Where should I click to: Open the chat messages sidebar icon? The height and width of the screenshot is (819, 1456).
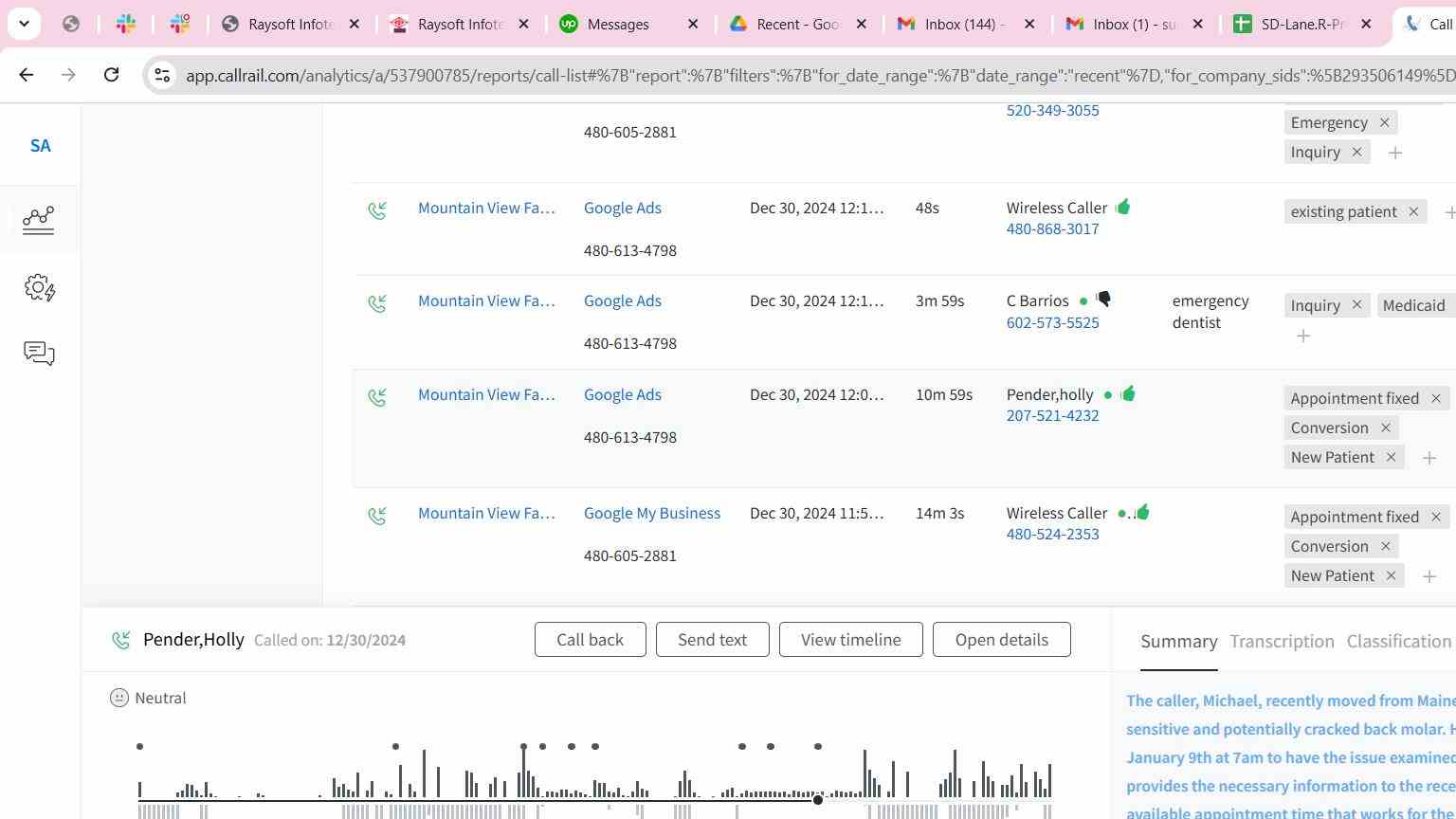[x=39, y=354]
